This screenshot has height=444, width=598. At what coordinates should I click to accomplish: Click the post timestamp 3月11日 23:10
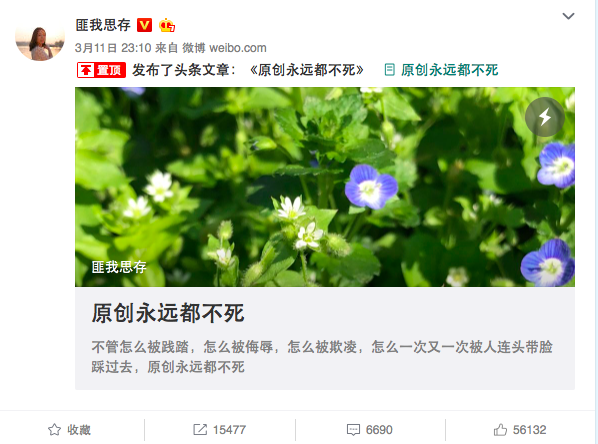click(x=113, y=48)
